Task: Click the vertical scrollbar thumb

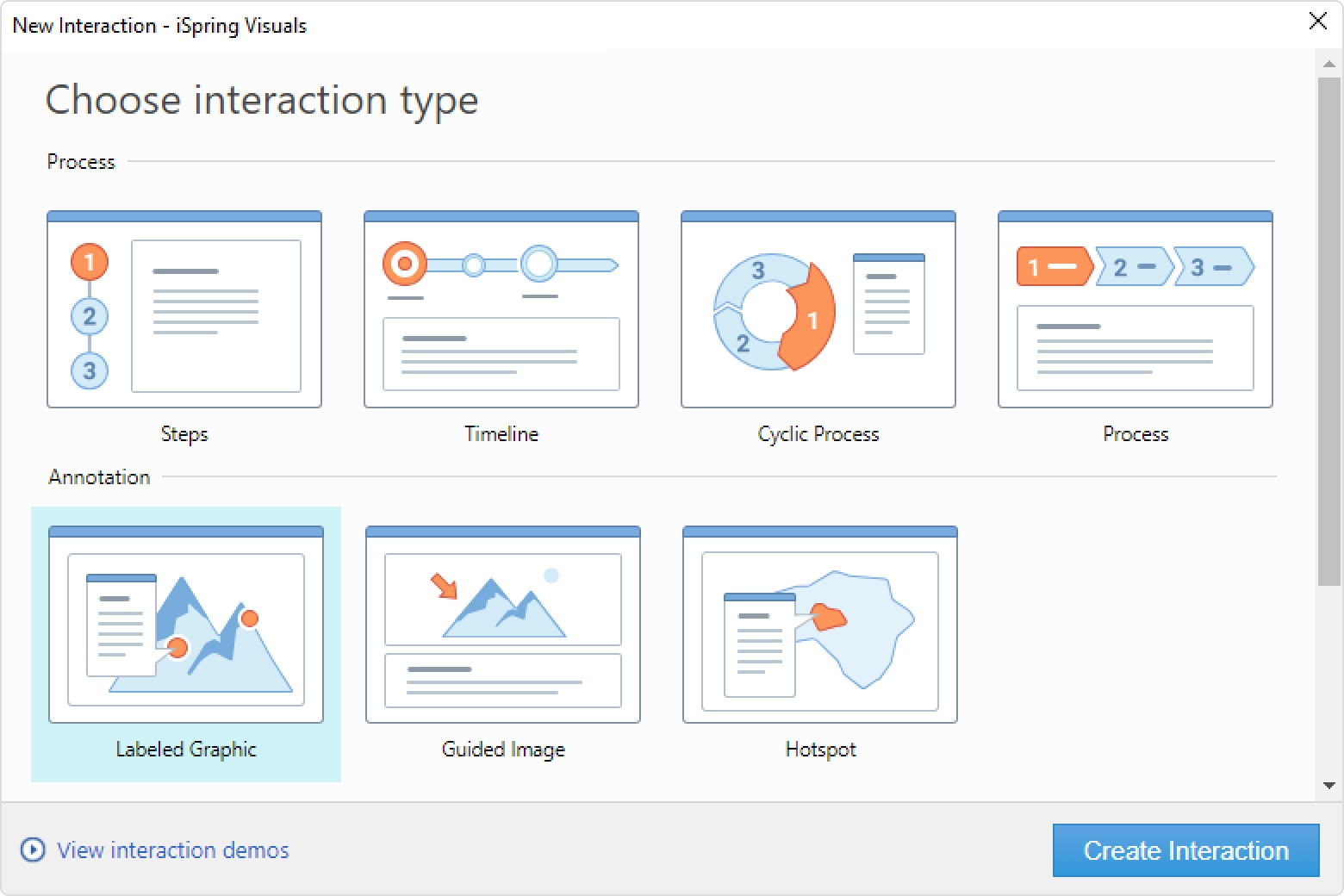Action: (1328, 332)
